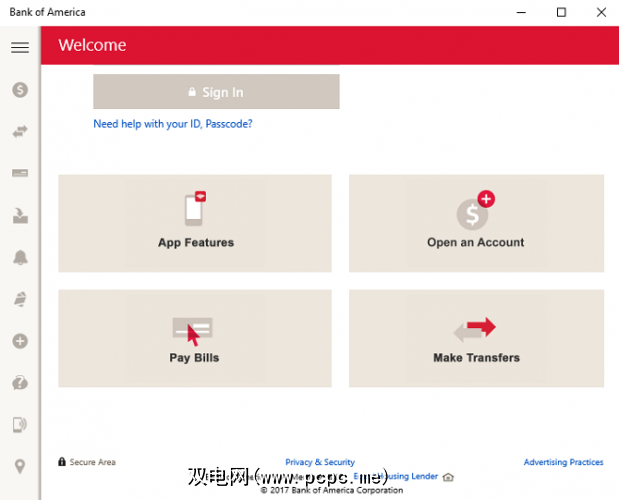
Task: Click the Sign In button
Action: (216, 92)
